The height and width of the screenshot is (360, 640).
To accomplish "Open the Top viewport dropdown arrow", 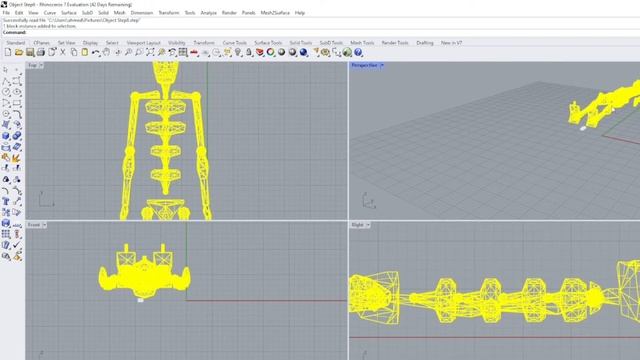I will point(41,65).
